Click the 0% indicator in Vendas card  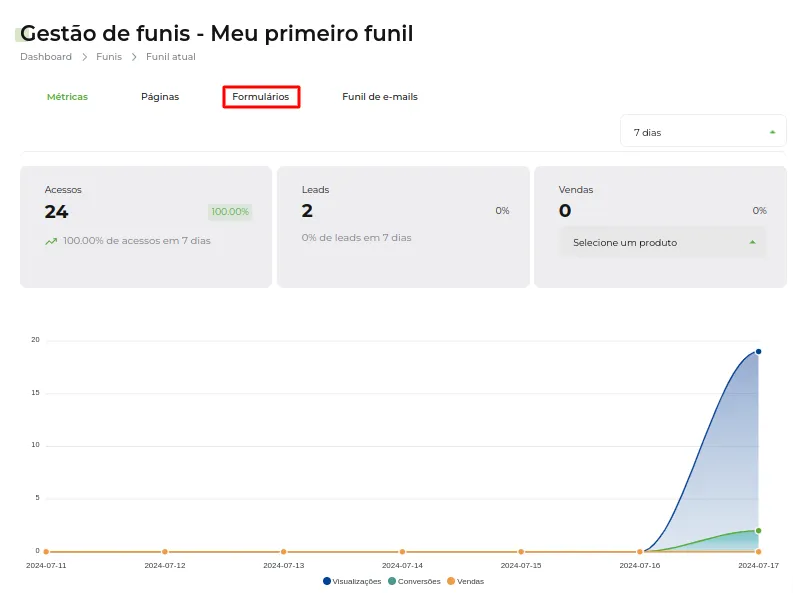760,211
